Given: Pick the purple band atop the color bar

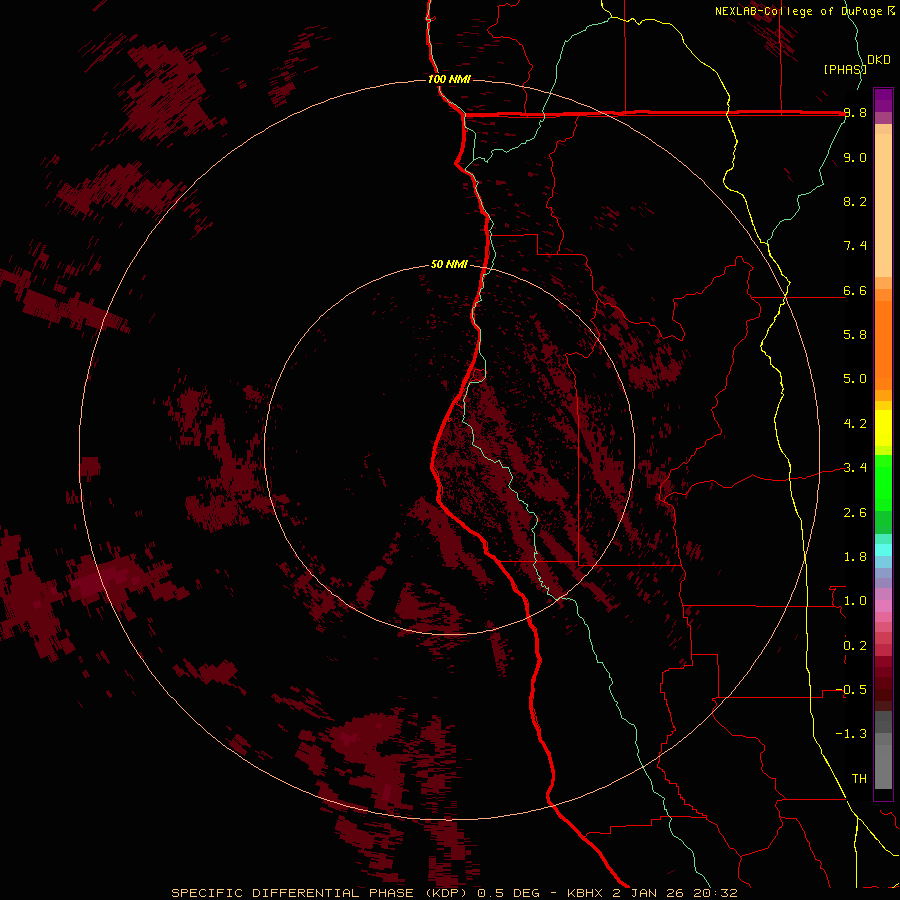Looking at the screenshot, I should [x=883, y=100].
